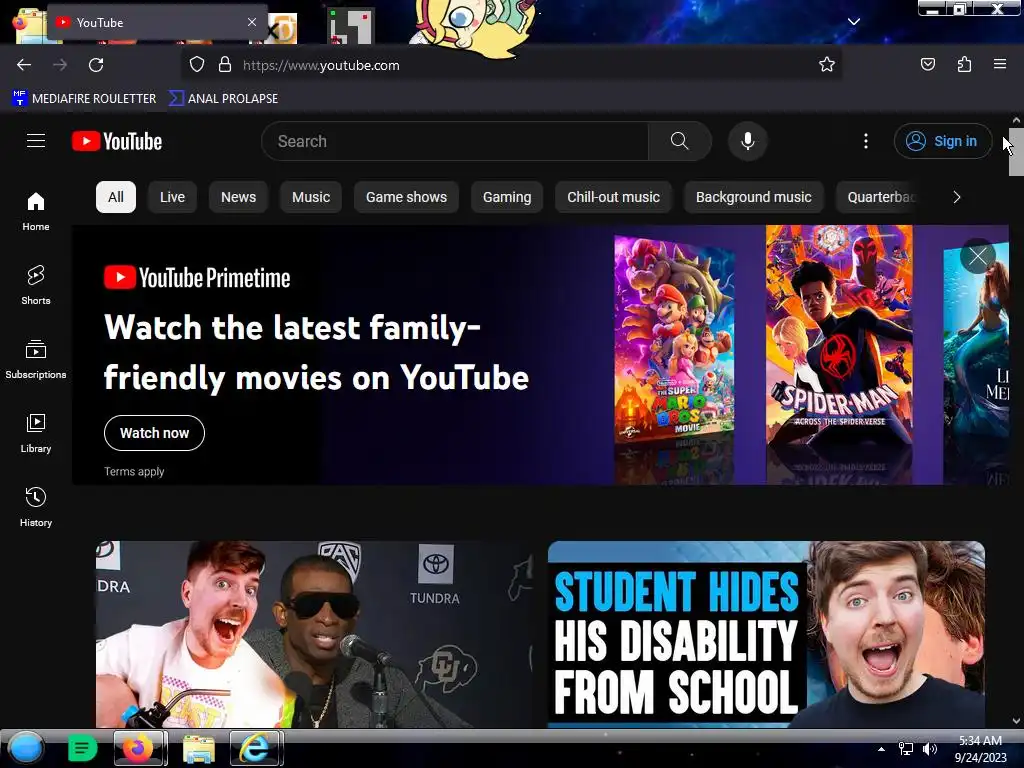
Task: Open Subscriptions from sidebar
Action: [x=36, y=359]
